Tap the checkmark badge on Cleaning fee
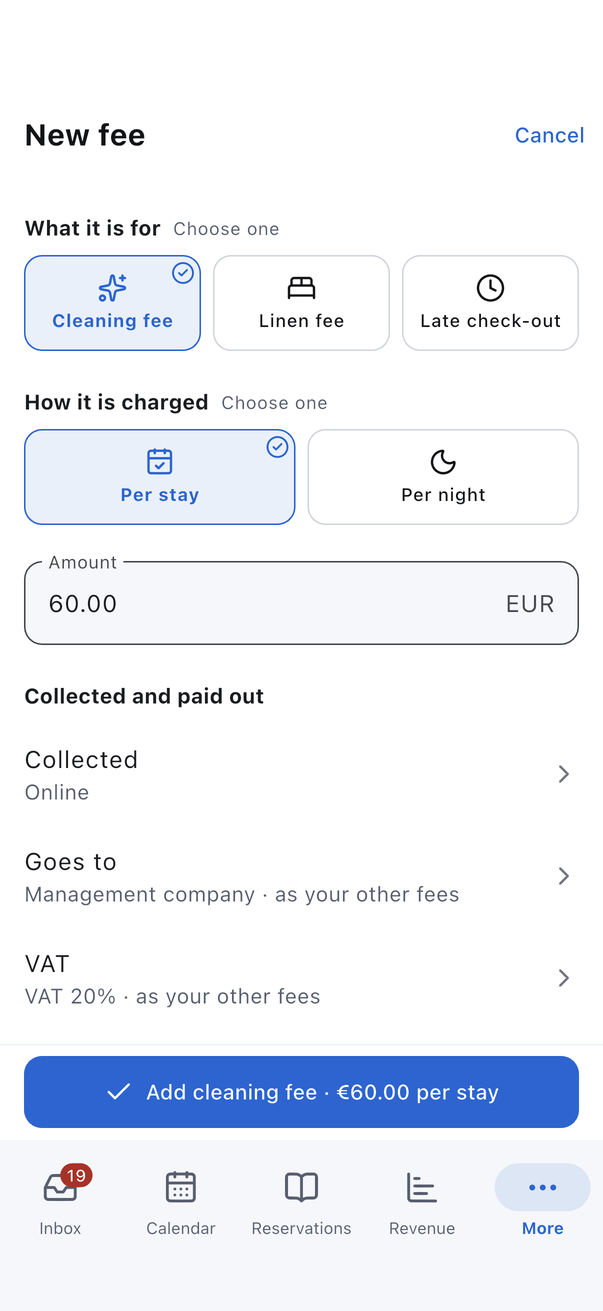603x1311 pixels. [x=183, y=273]
